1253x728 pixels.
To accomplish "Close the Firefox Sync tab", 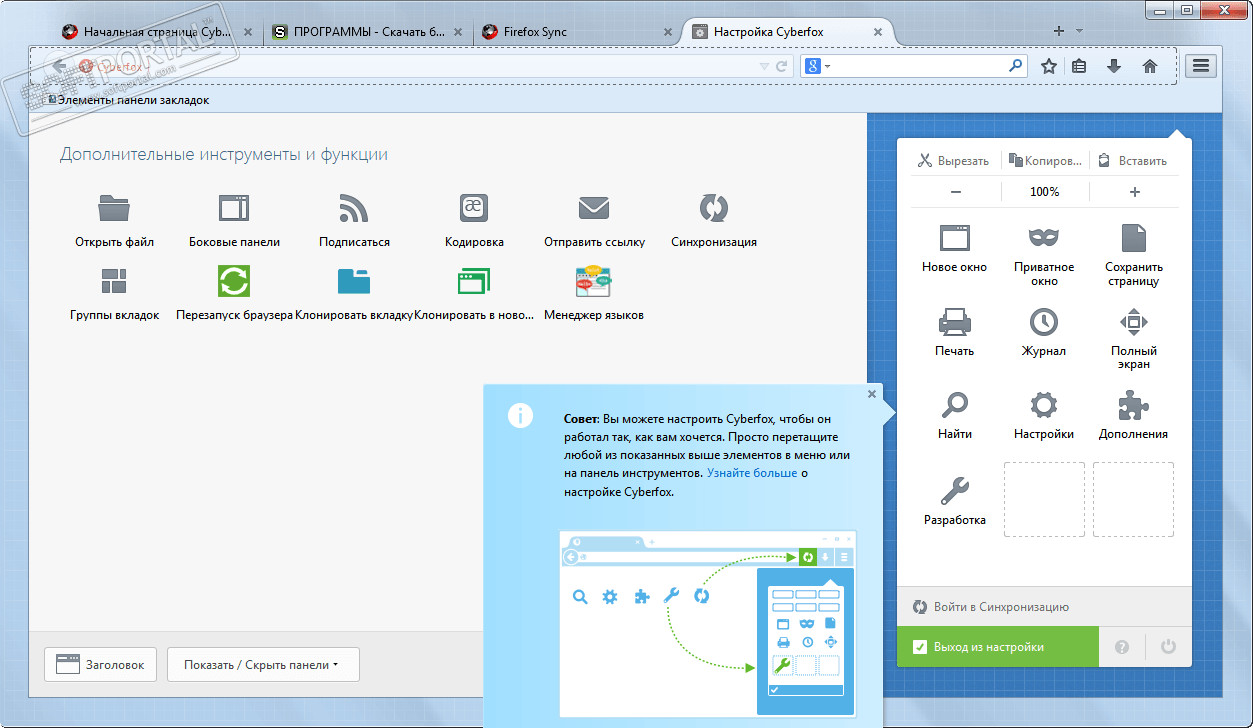I will [666, 31].
